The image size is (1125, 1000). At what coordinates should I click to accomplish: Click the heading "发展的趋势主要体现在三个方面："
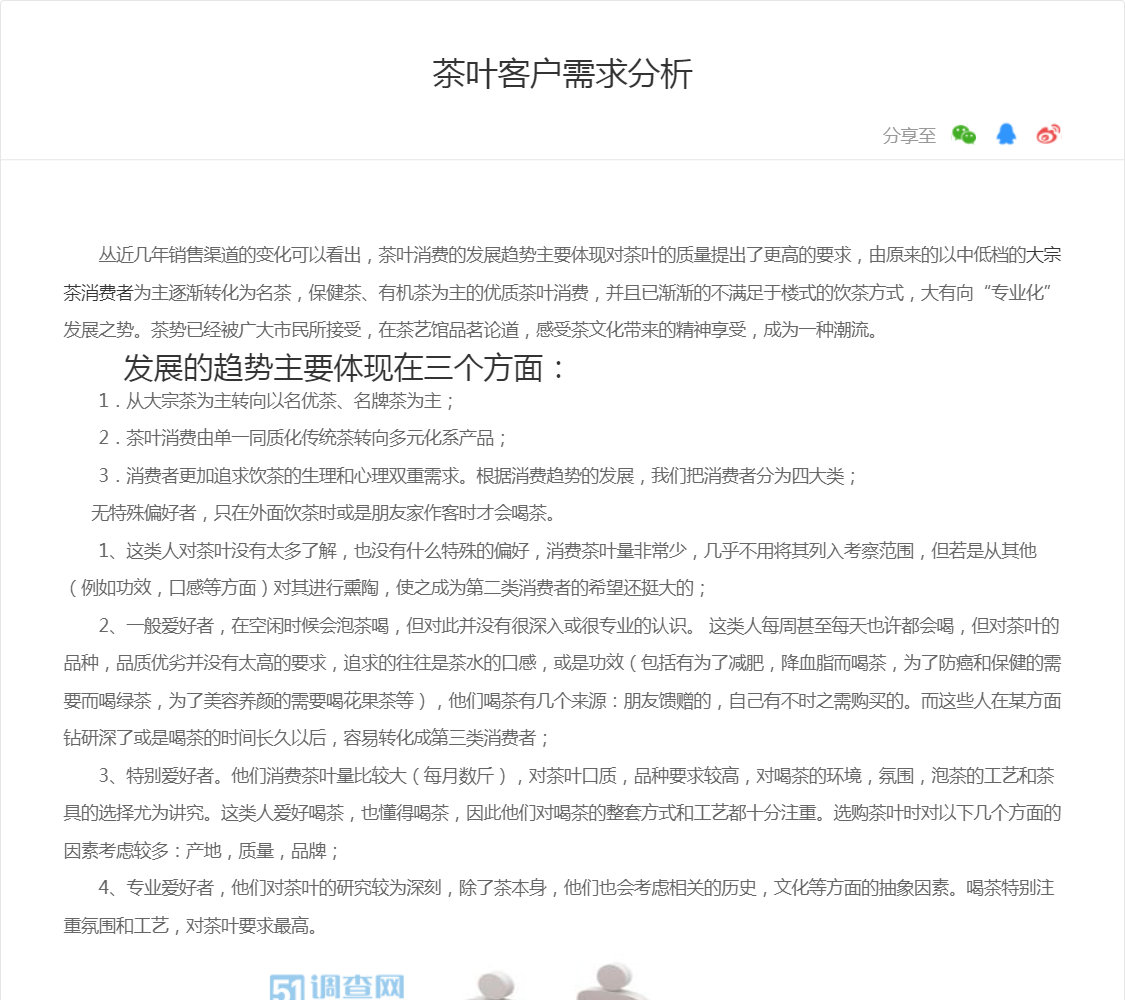click(x=345, y=368)
